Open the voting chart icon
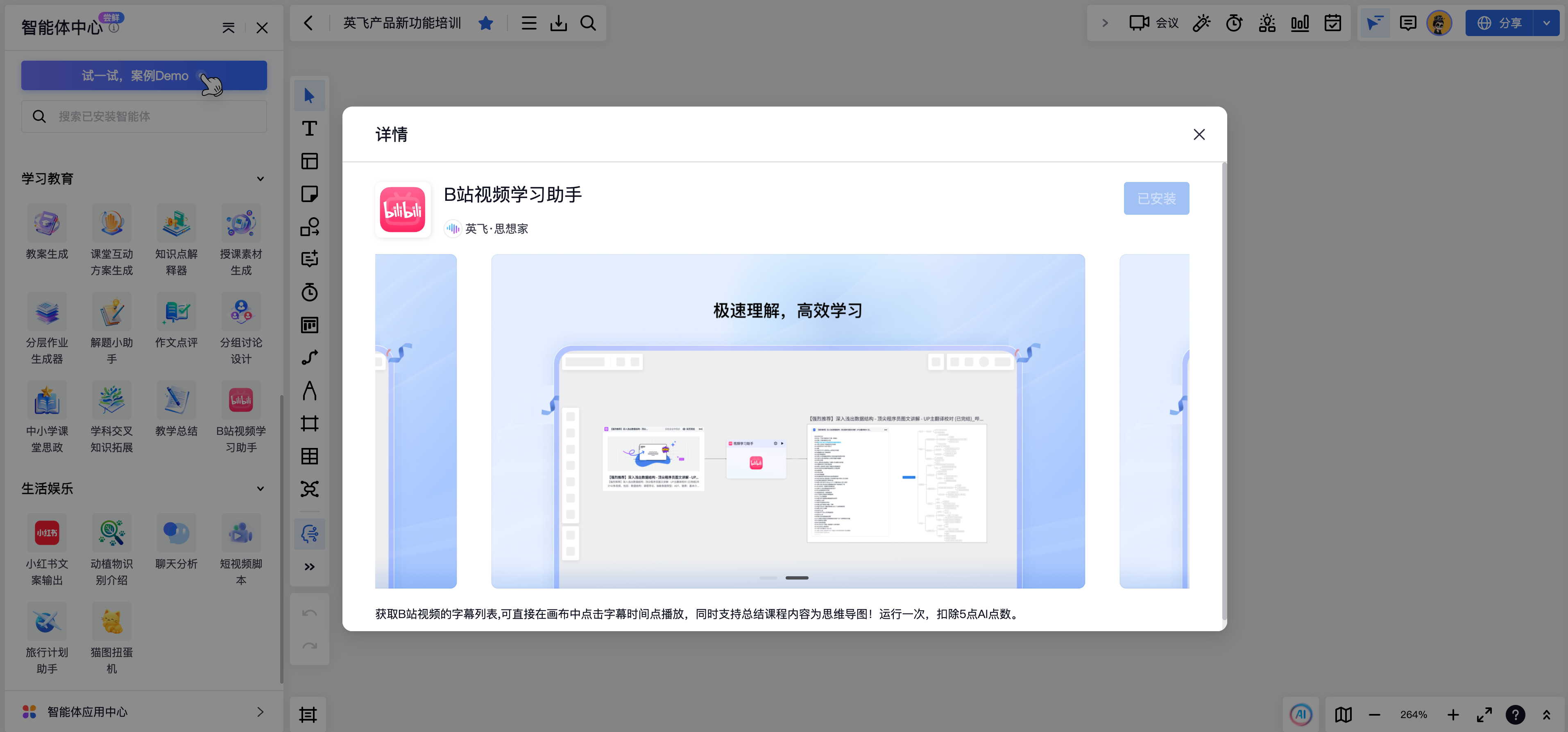Screen dimensions: 1568x732 [x=1300, y=23]
